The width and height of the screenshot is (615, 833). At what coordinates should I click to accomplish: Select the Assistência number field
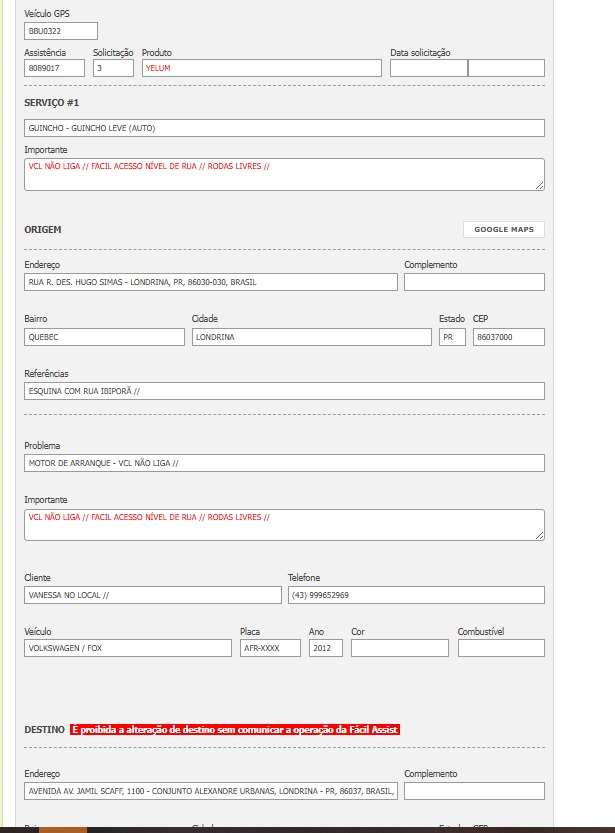54,68
